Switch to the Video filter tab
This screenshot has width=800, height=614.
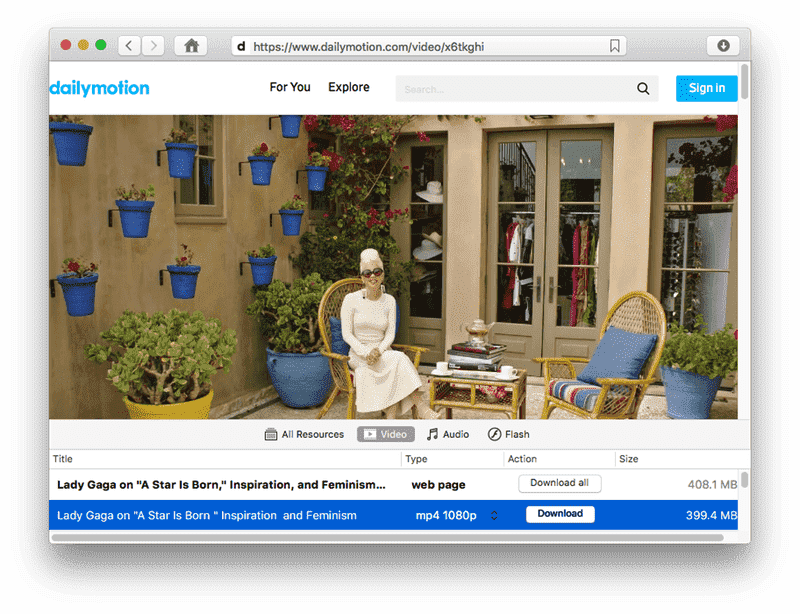coord(386,435)
